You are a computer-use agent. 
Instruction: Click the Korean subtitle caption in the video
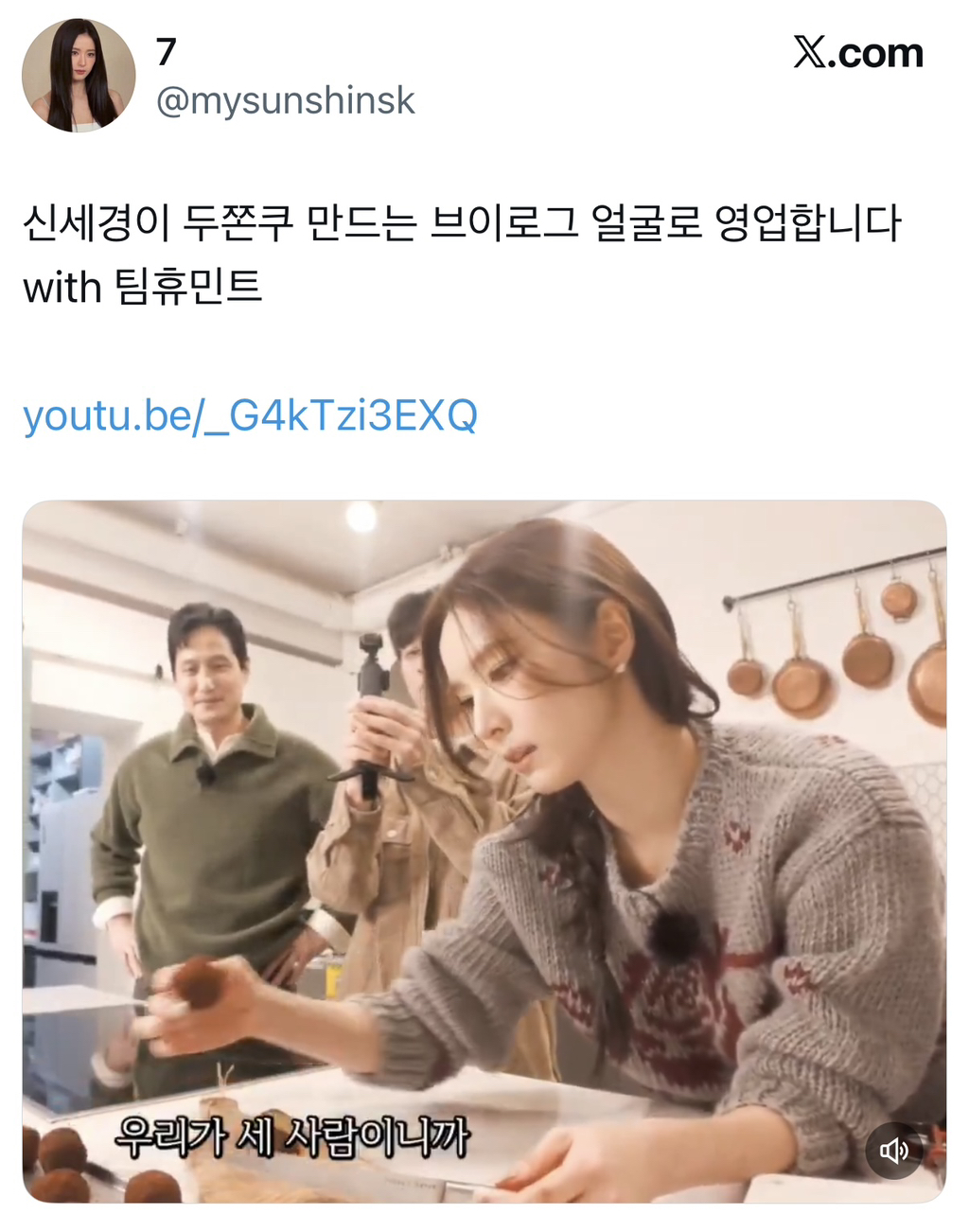[291, 1136]
